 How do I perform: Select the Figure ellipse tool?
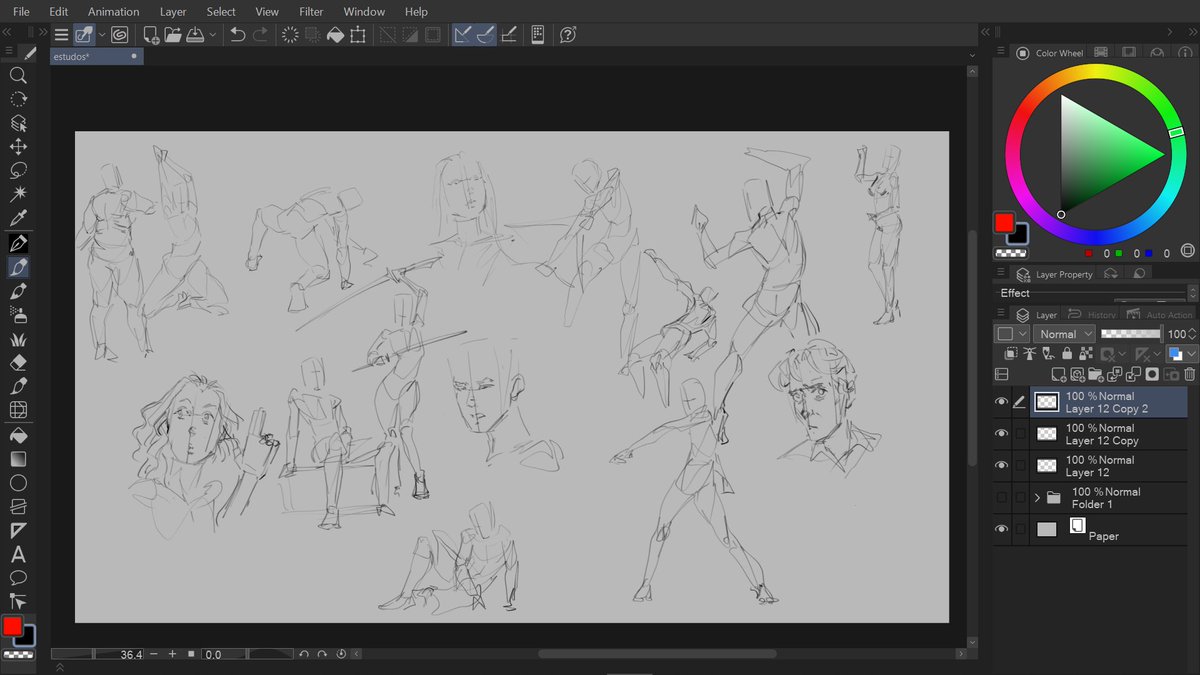pyautogui.click(x=18, y=483)
